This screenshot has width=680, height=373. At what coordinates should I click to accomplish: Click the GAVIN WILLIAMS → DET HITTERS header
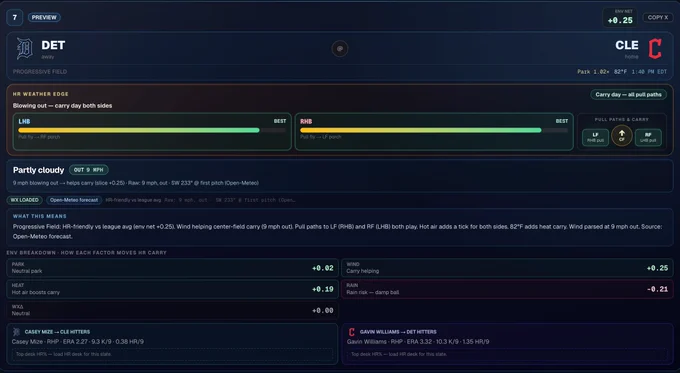pyautogui.click(x=398, y=332)
